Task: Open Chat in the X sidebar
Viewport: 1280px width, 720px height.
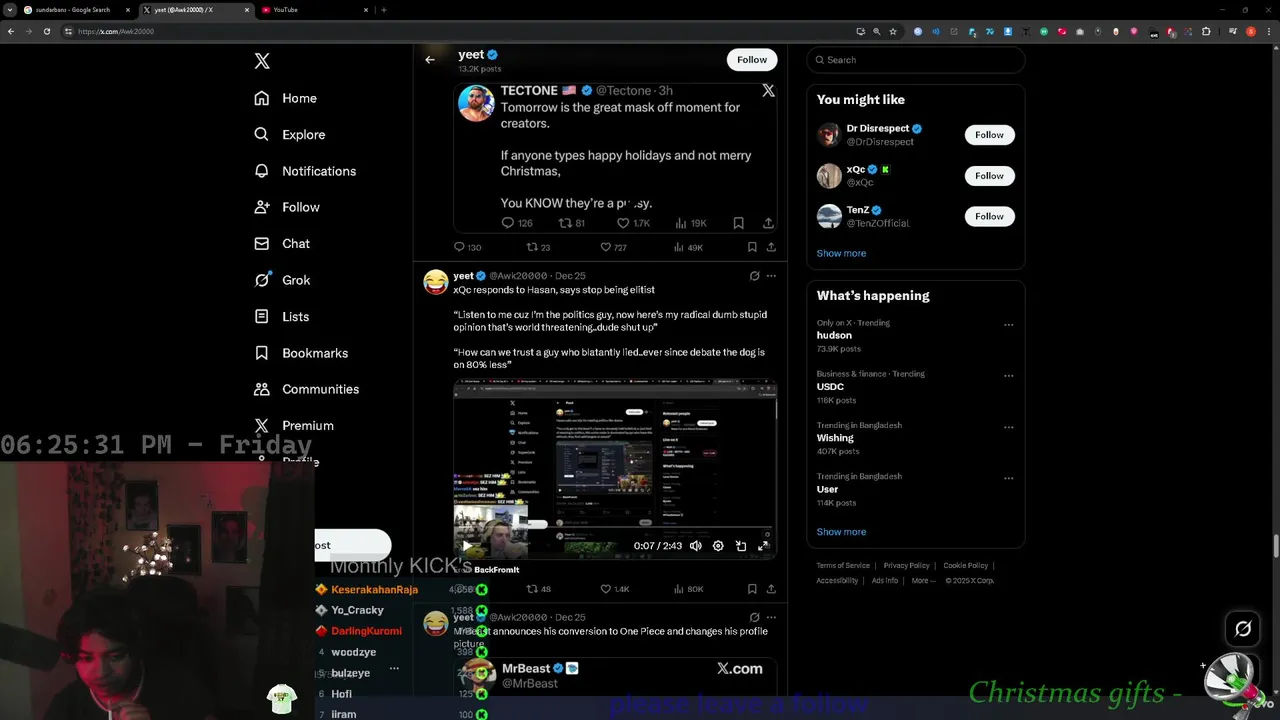Action: (282, 243)
